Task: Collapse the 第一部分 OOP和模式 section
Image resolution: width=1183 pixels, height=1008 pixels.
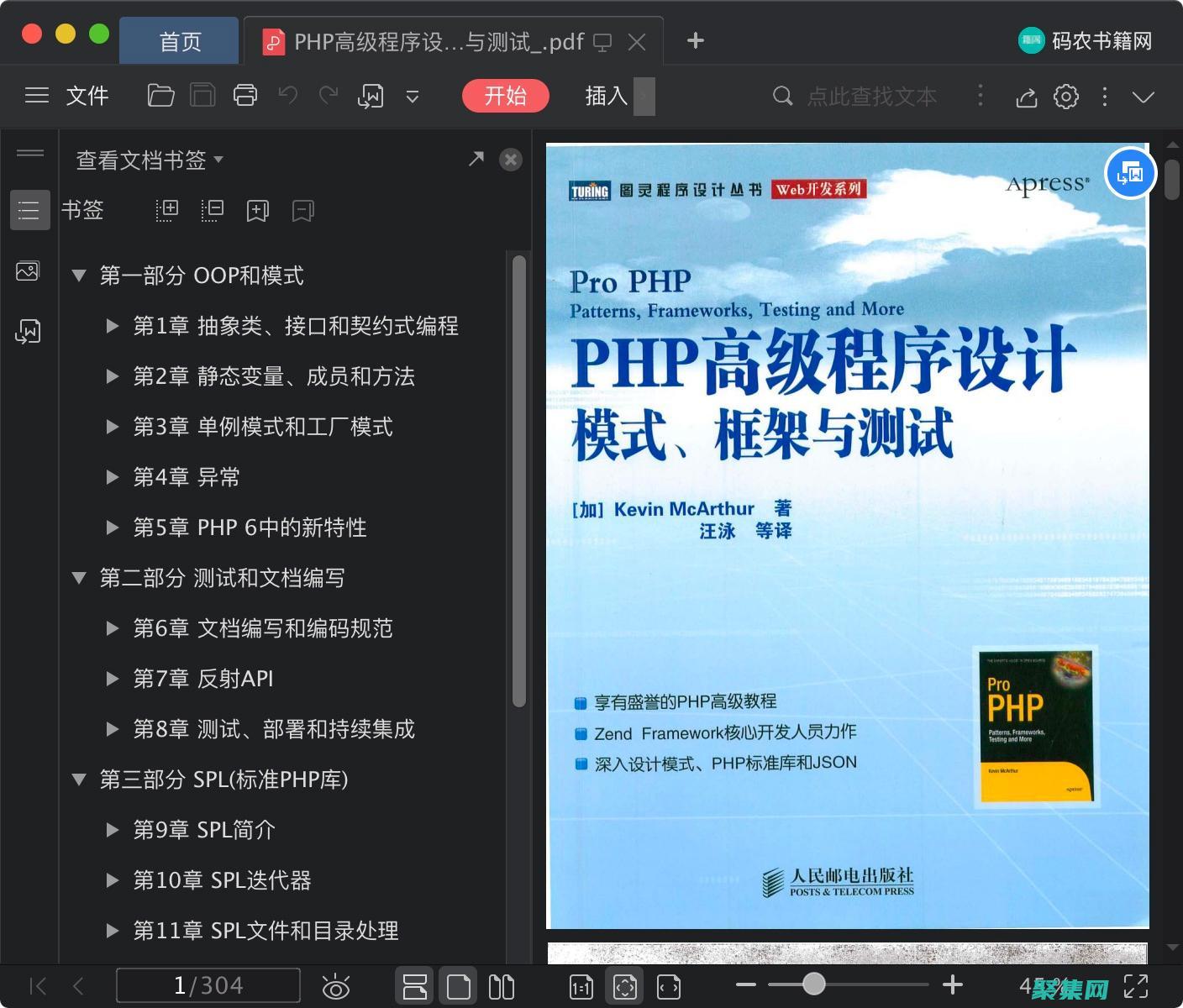Action: [x=79, y=275]
